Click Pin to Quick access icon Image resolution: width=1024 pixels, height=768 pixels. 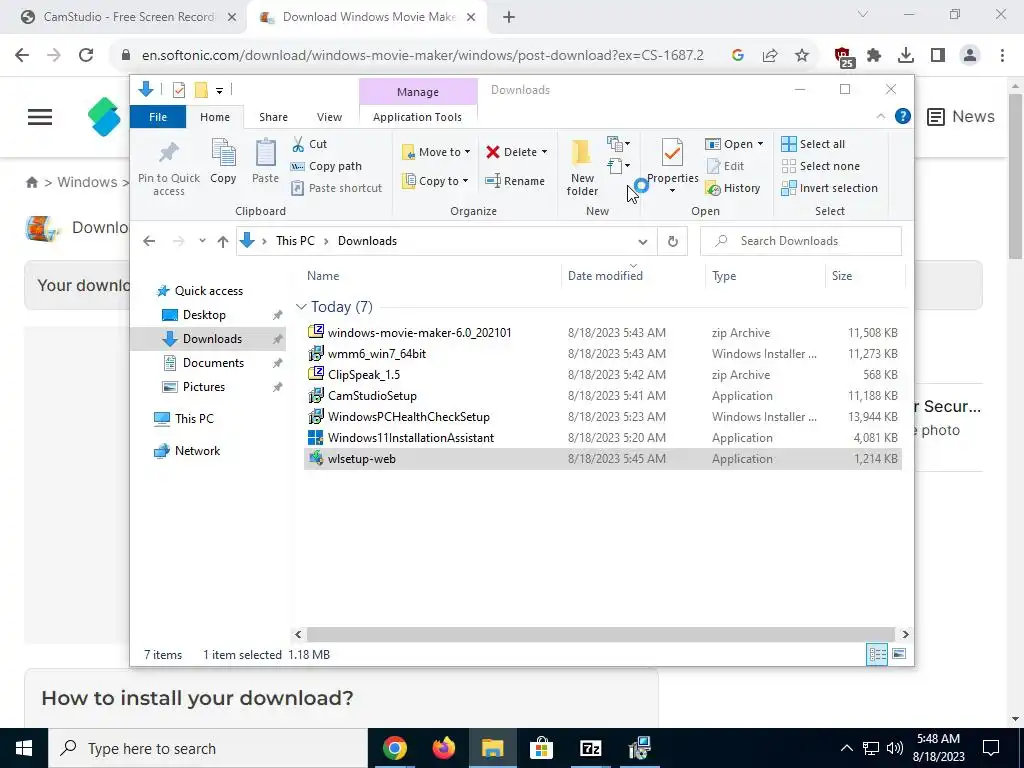pyautogui.click(x=168, y=168)
